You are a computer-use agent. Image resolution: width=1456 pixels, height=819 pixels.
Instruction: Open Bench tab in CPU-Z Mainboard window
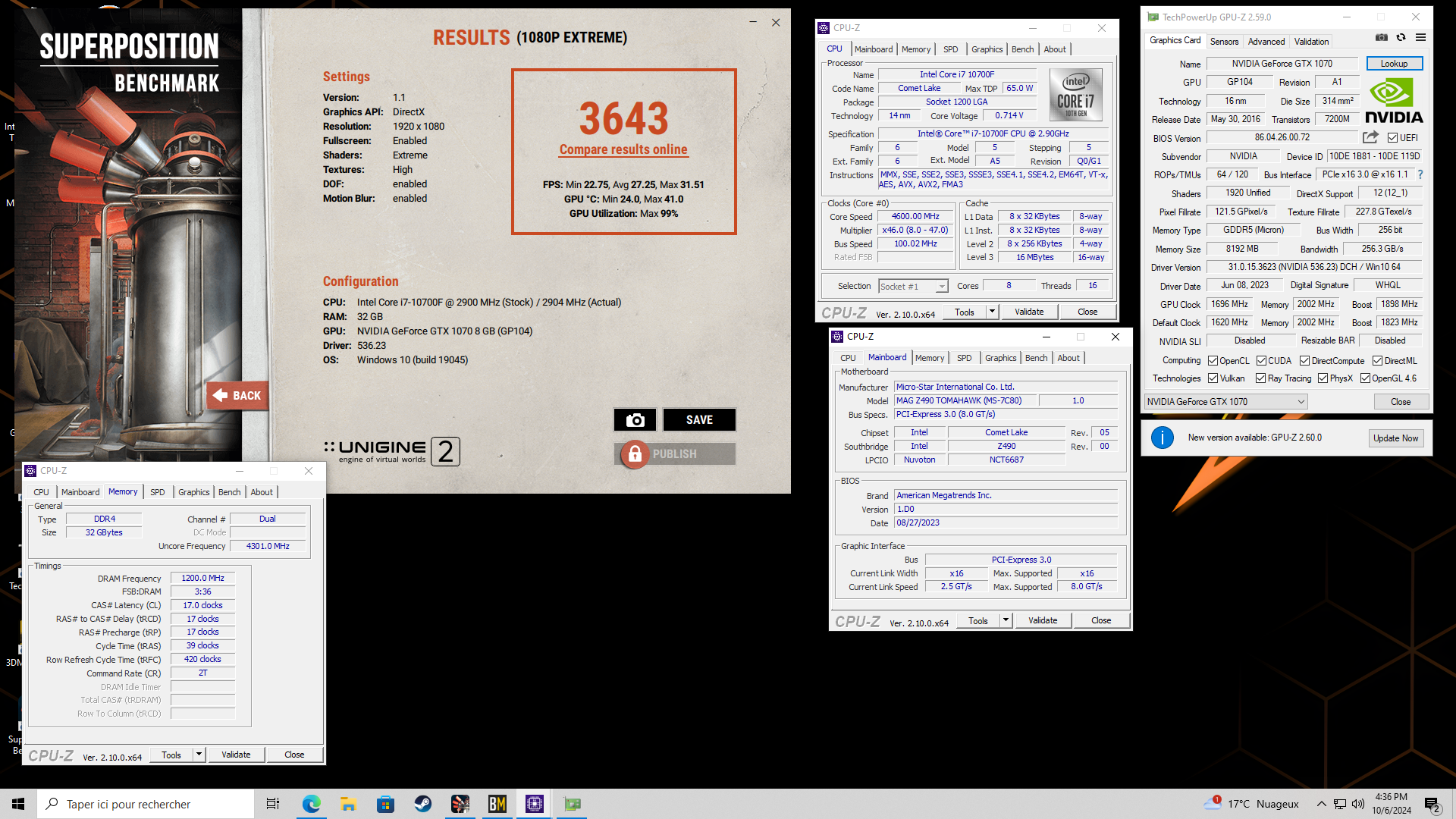[1036, 358]
